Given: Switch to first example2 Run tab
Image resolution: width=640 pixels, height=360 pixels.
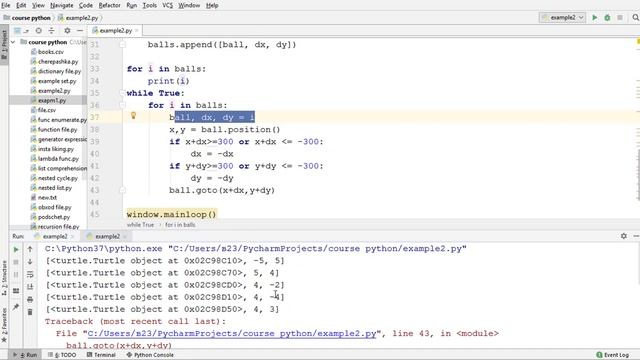Looking at the screenshot, I should pyautogui.click(x=55, y=236).
